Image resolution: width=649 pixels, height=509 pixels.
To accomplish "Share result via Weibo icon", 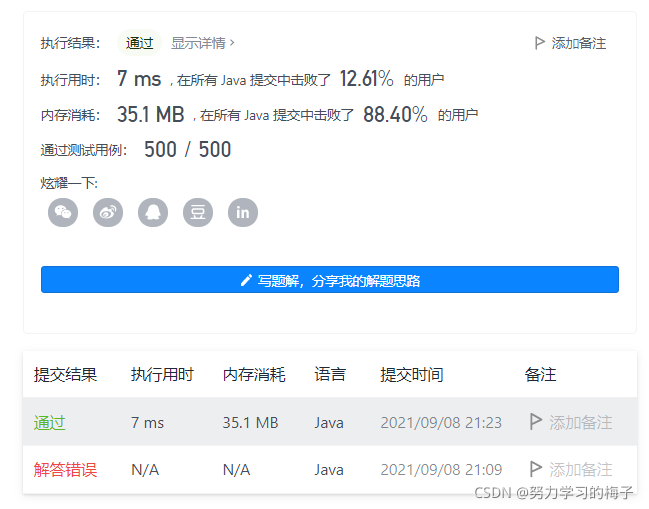I will click(108, 212).
